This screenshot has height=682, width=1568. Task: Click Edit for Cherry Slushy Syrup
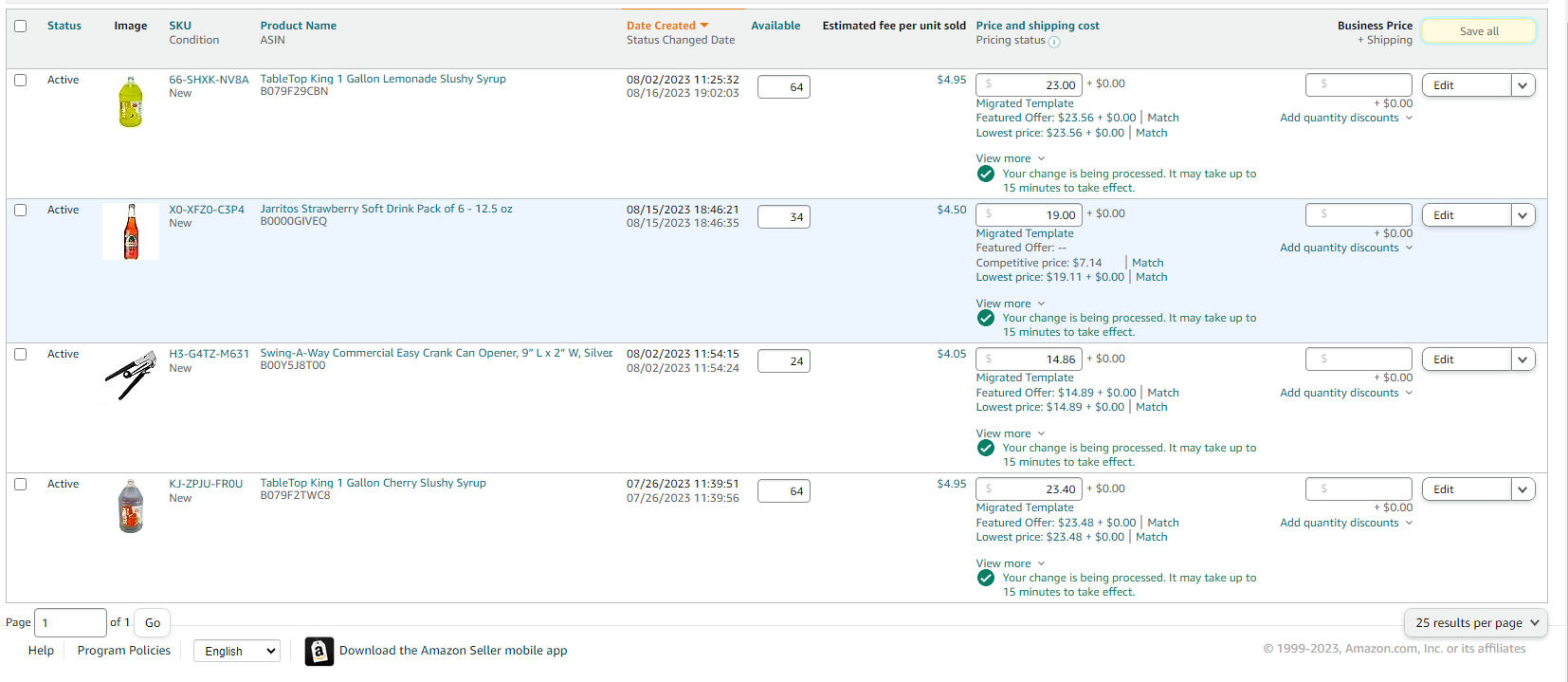(x=1467, y=489)
